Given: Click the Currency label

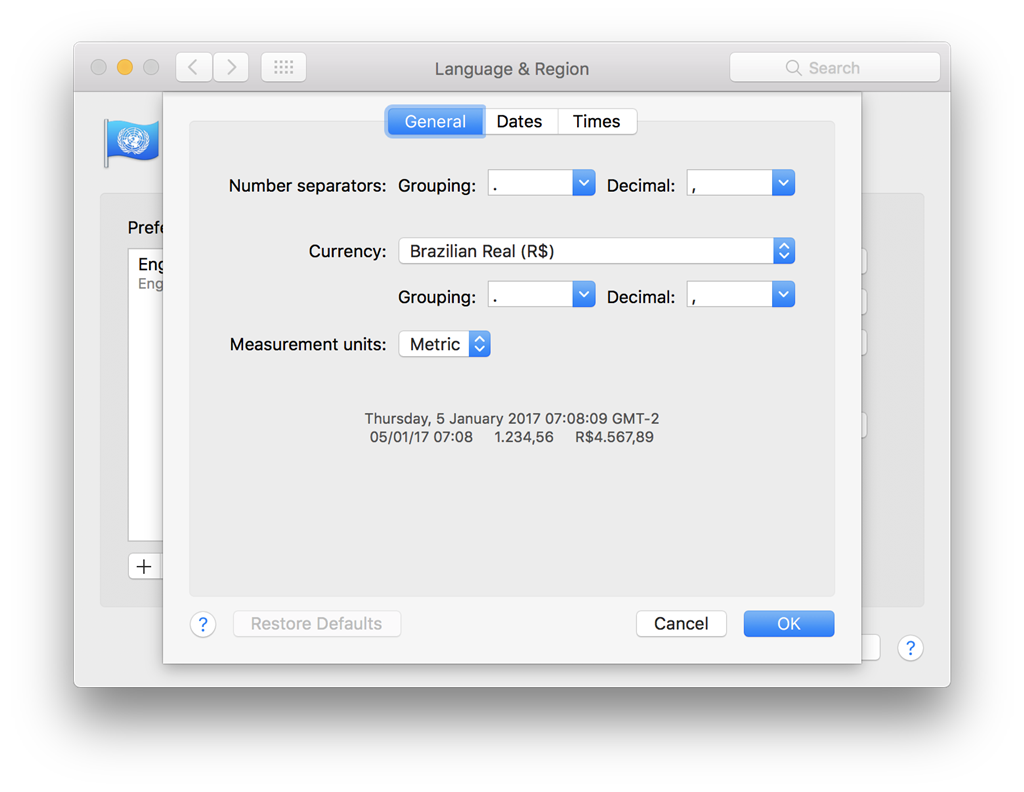Looking at the screenshot, I should tap(347, 251).
